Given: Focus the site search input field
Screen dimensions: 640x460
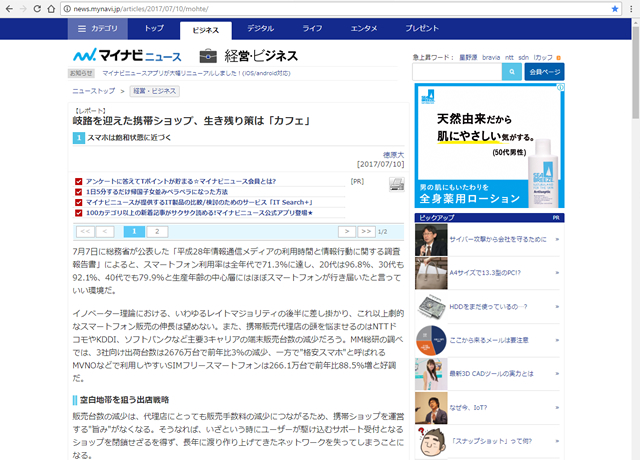Looking at the screenshot, I should point(456,72).
